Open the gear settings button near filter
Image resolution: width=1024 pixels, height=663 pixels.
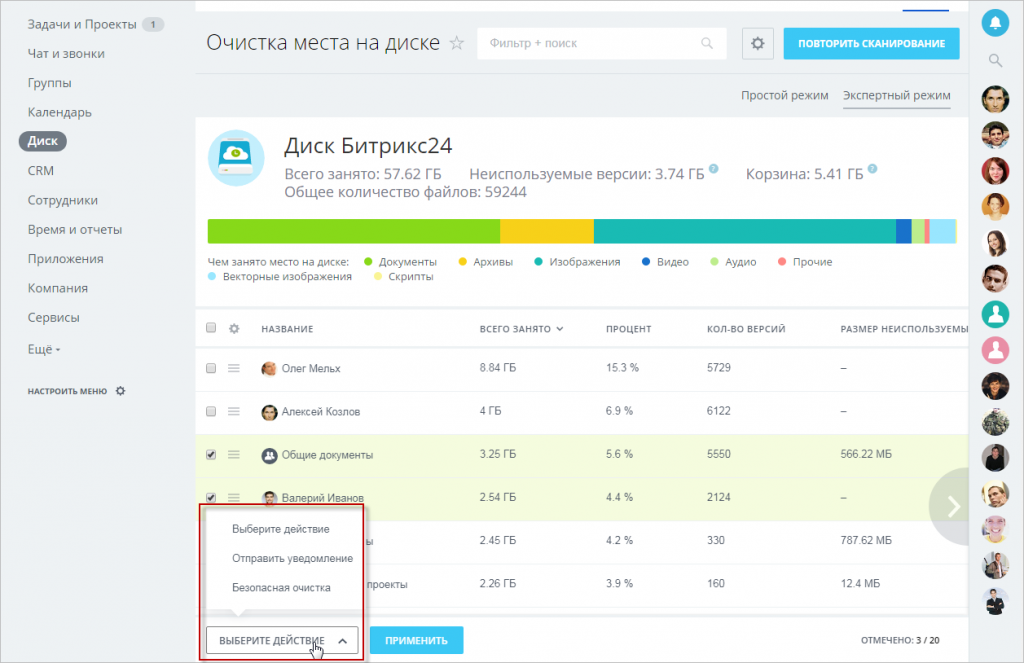(758, 44)
